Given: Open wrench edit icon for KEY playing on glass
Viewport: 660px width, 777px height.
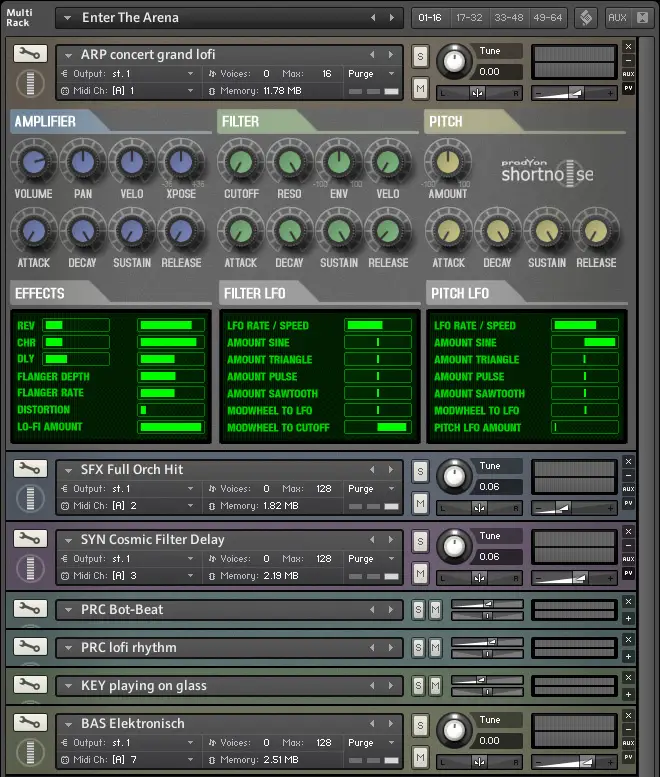Looking at the screenshot, I should click(x=30, y=684).
